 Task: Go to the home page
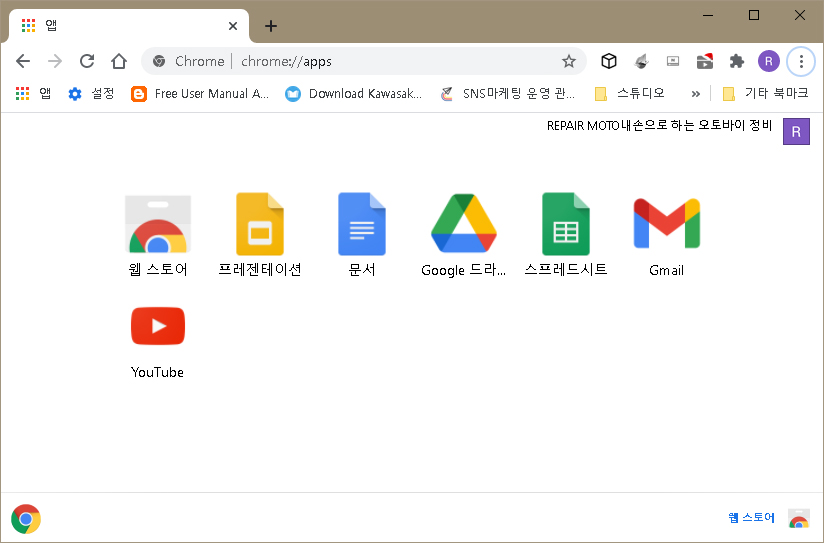tap(119, 61)
